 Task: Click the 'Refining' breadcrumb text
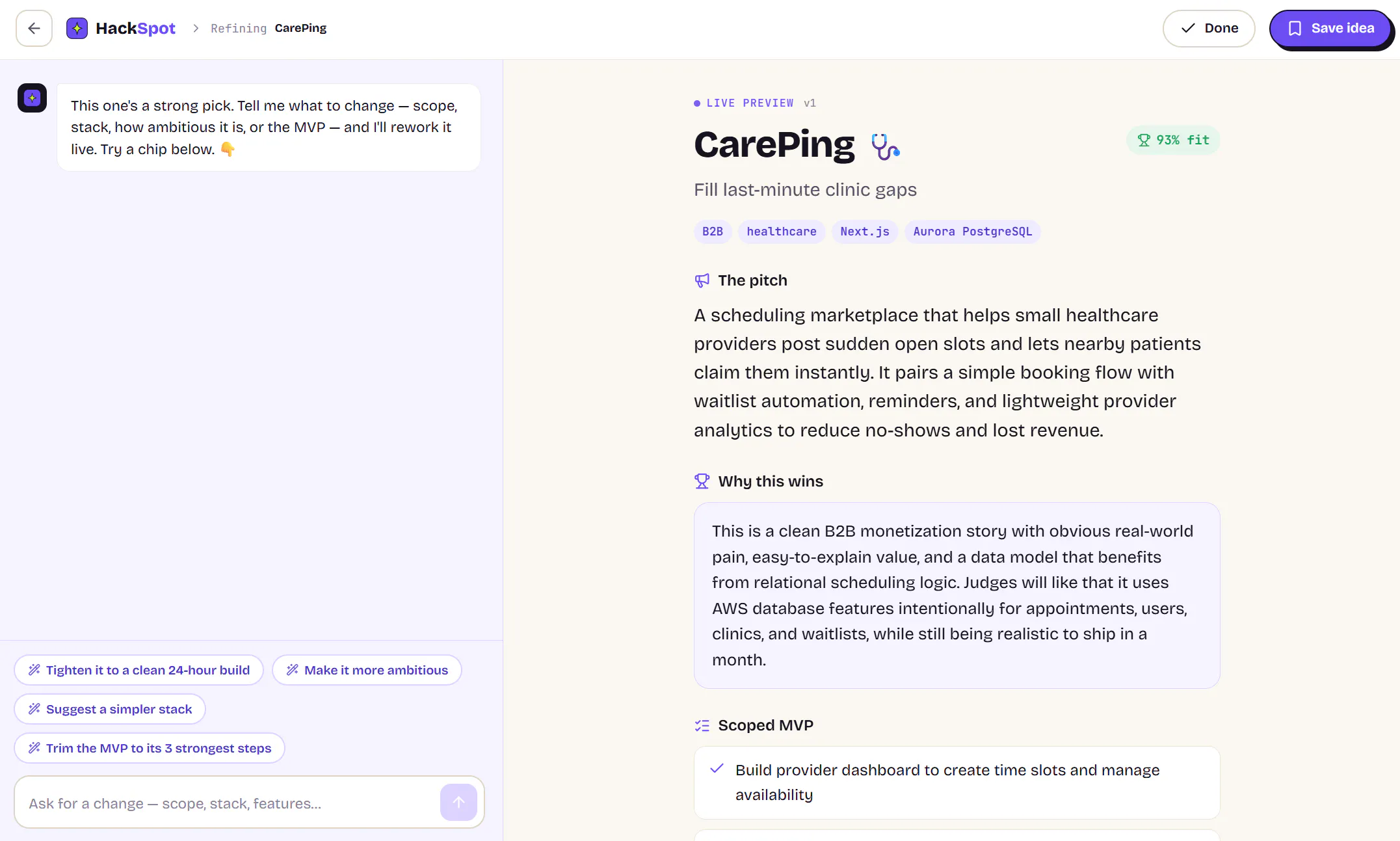pos(239,28)
